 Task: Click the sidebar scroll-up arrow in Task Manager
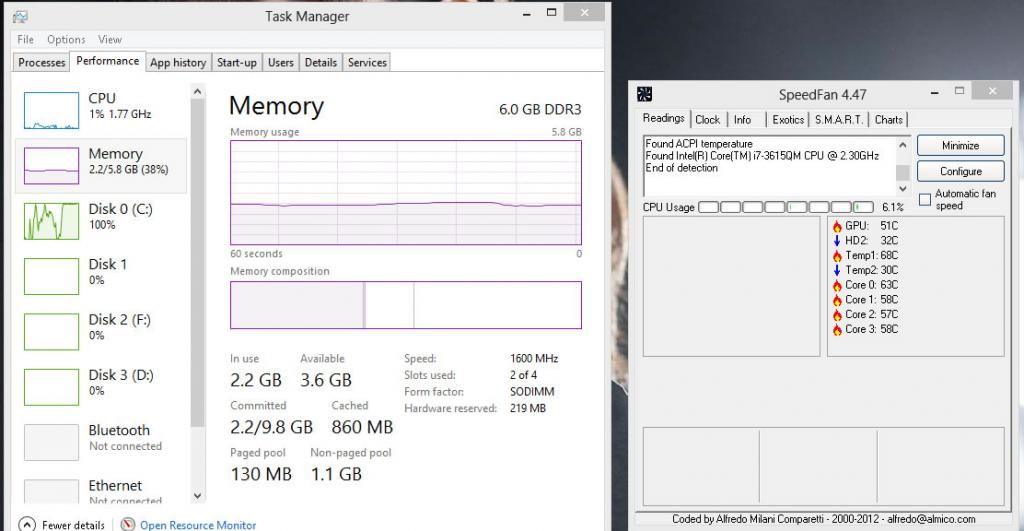[197, 92]
